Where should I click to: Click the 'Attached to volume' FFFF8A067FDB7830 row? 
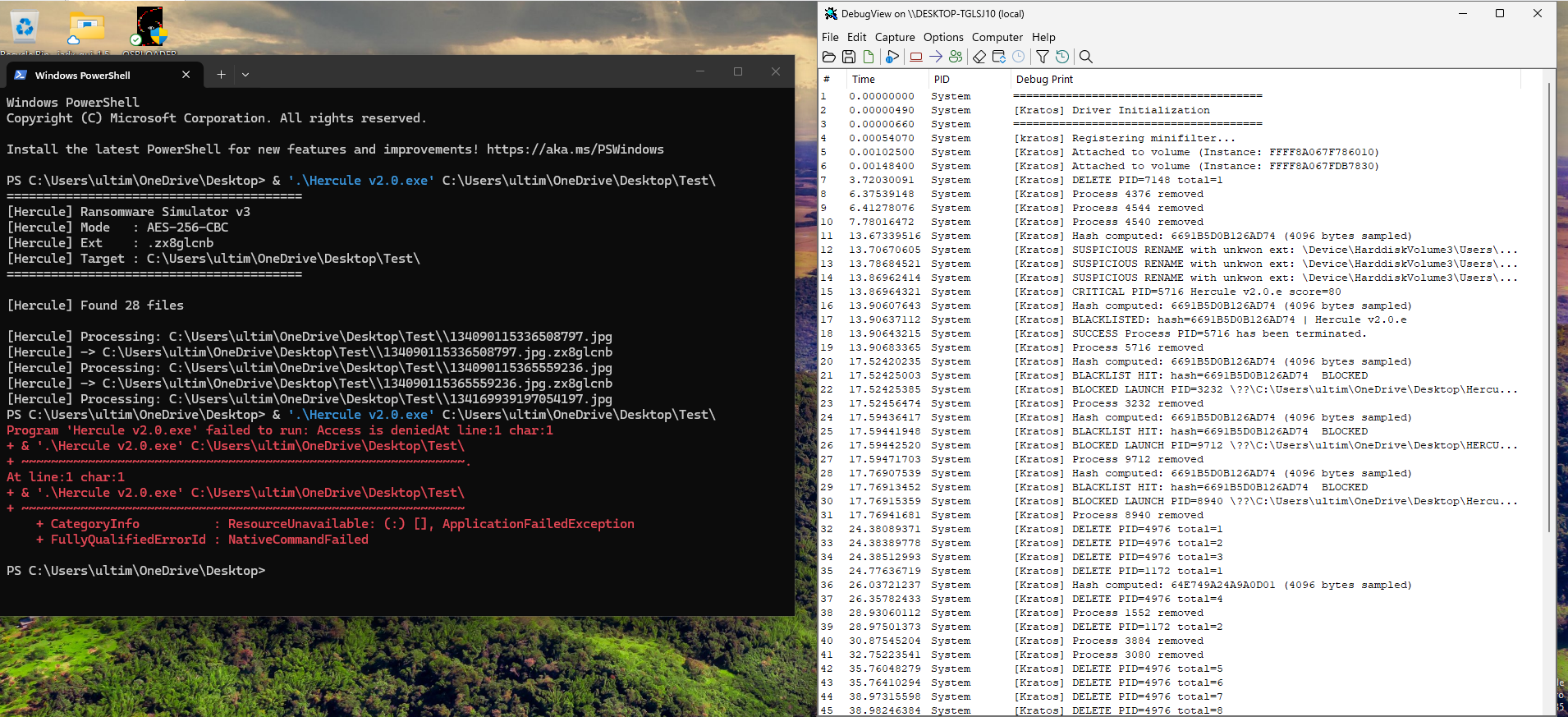(x=1182, y=166)
